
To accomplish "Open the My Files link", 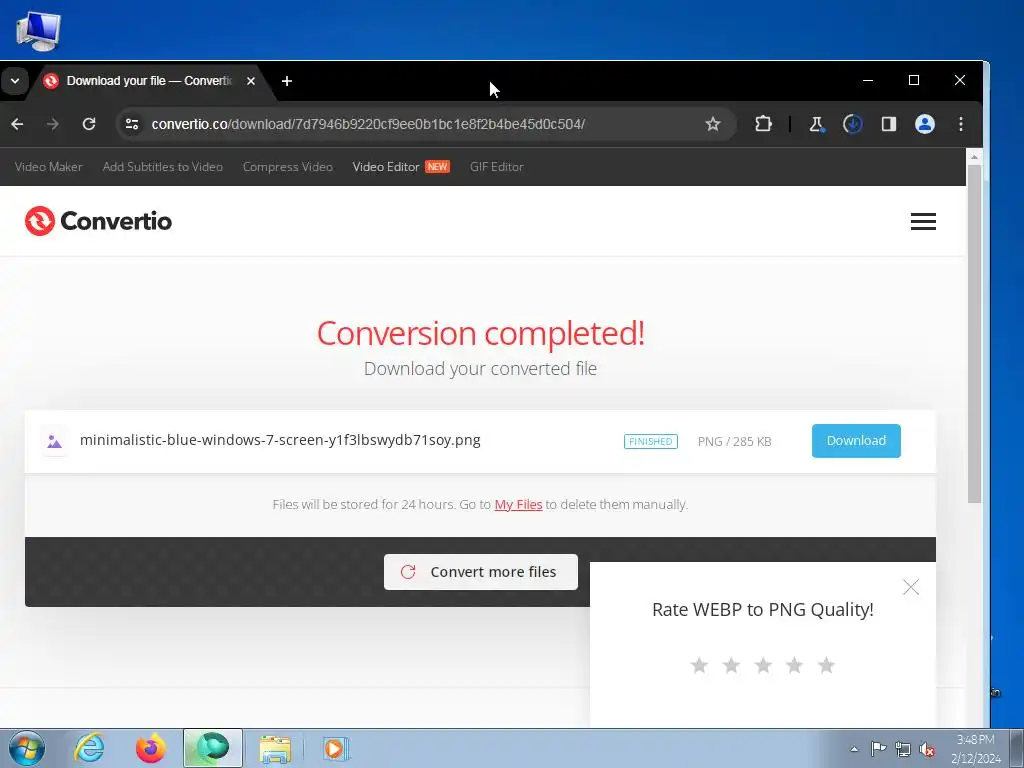I will [519, 504].
